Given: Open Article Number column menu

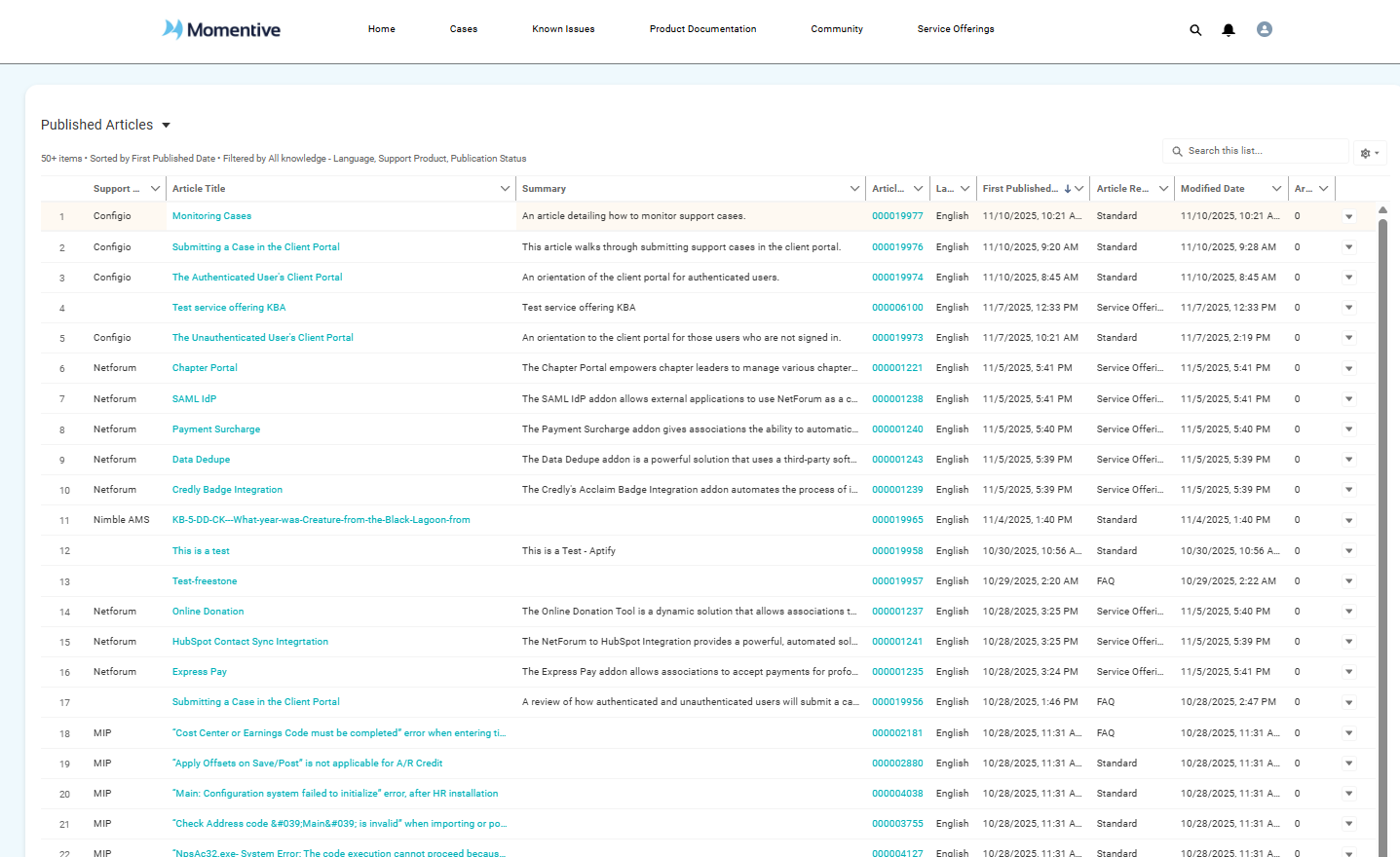Looking at the screenshot, I should pyautogui.click(x=918, y=189).
